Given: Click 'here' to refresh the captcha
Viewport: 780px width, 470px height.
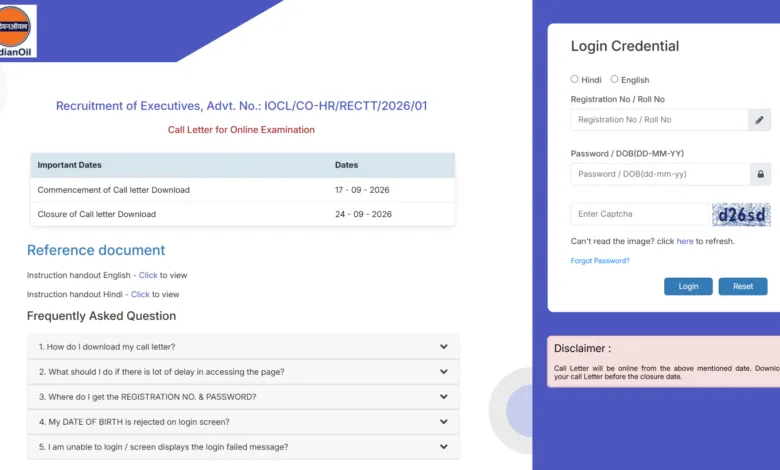Looking at the screenshot, I should point(684,241).
